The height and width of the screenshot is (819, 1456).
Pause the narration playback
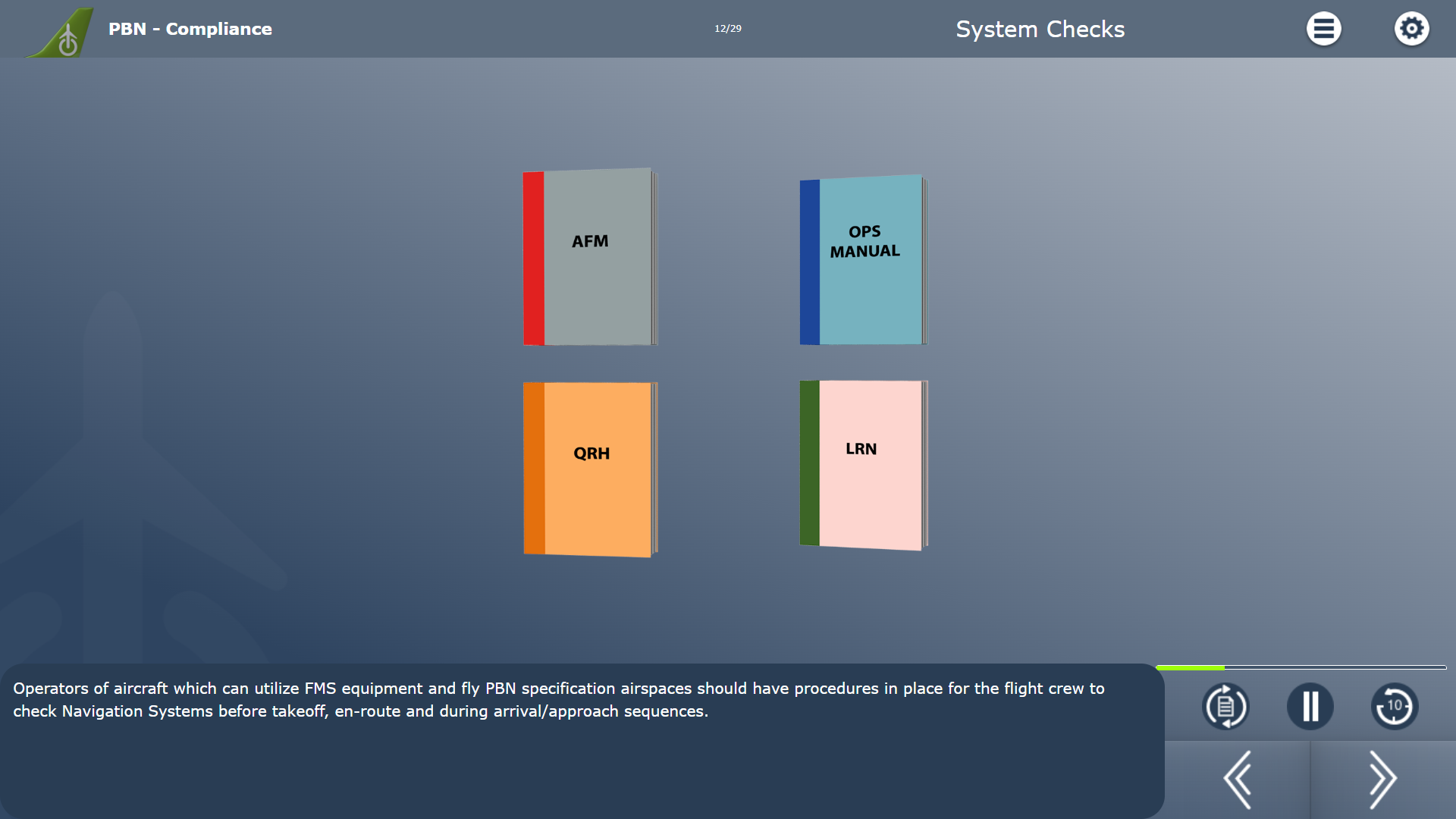[1310, 707]
